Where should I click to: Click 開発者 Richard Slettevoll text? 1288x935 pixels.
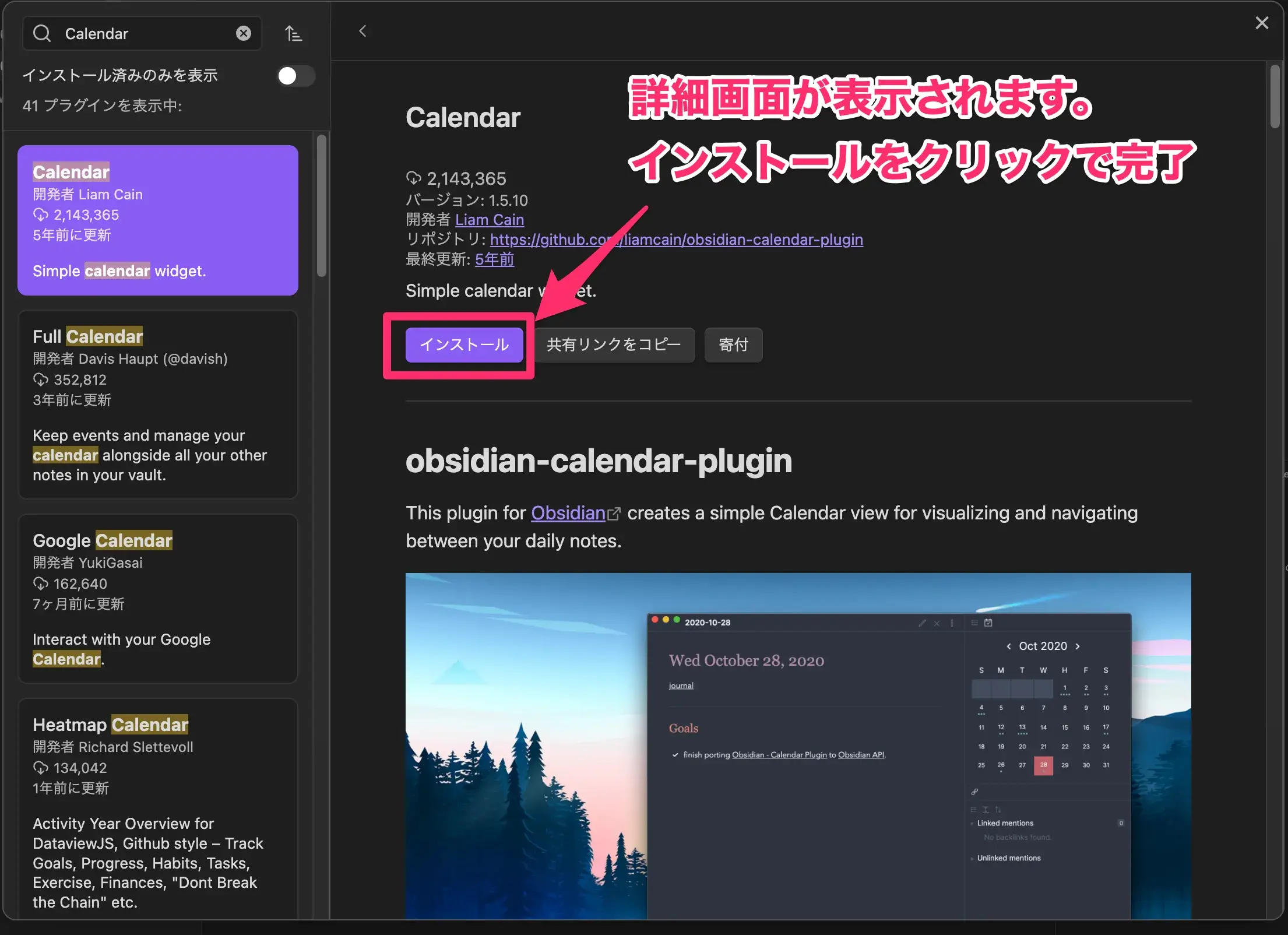(113, 747)
